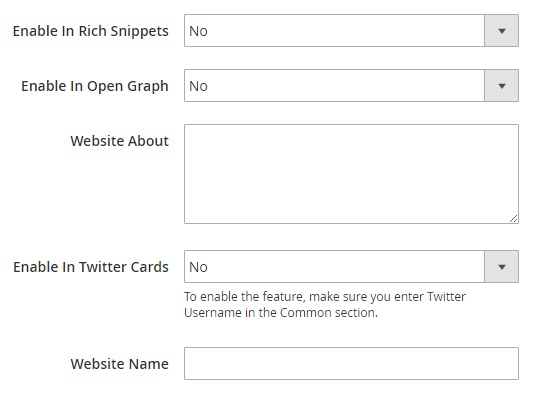
Task: Click the Rich Snippets dropdown arrow icon
Action: tap(502, 31)
